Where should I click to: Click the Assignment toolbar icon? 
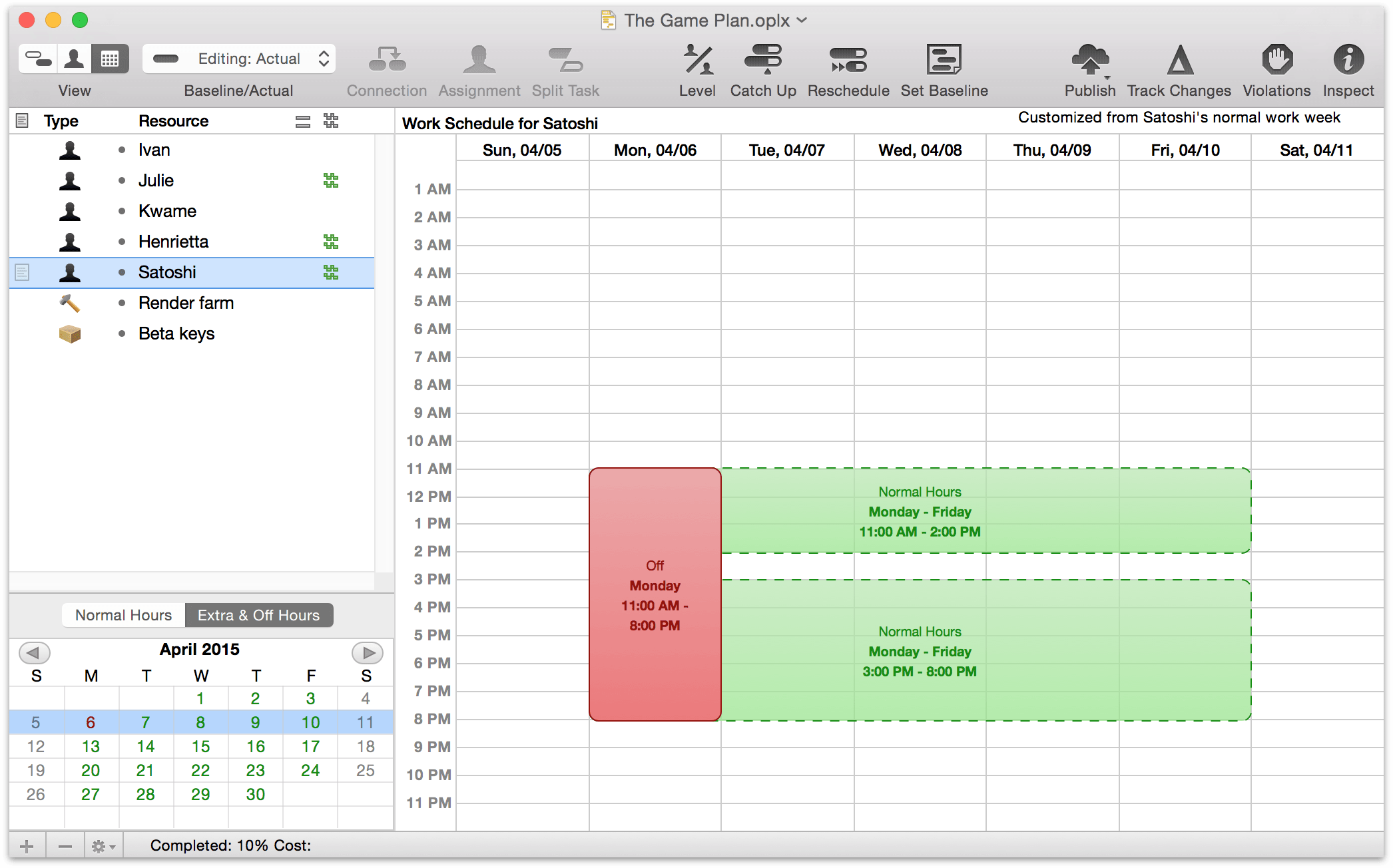(x=479, y=59)
